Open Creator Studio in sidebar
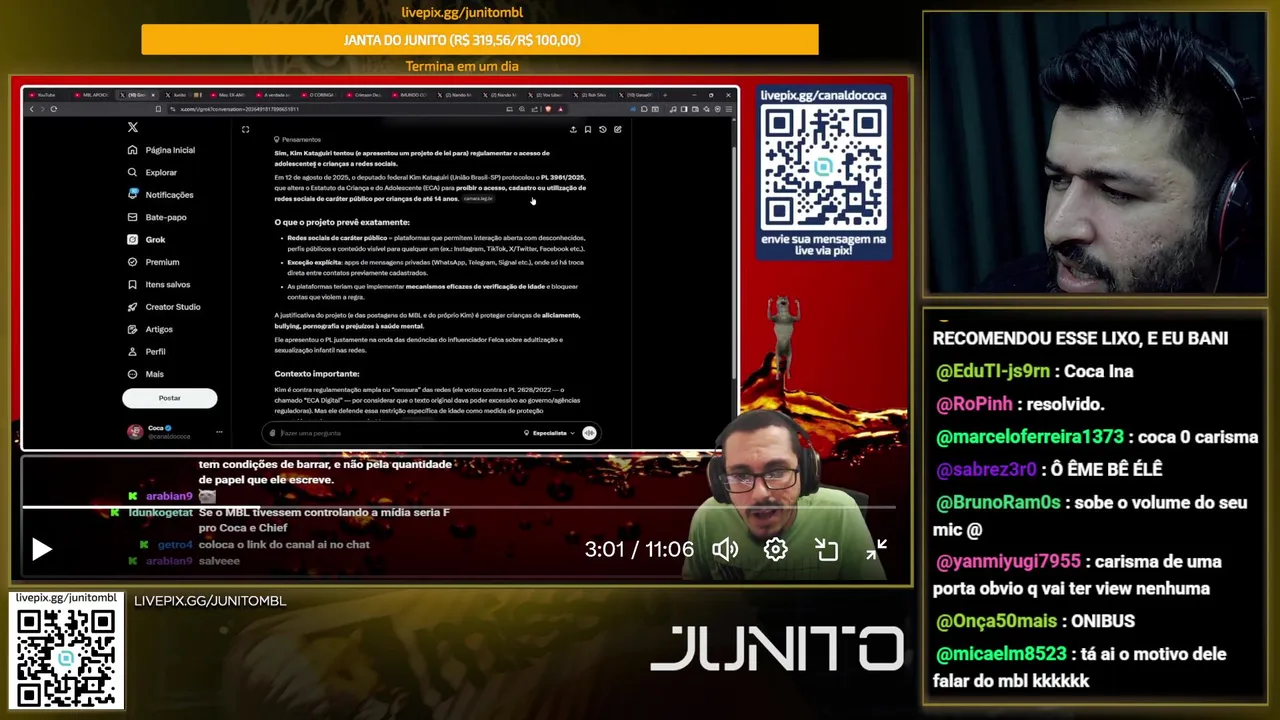The width and height of the screenshot is (1280, 720). click(164, 307)
